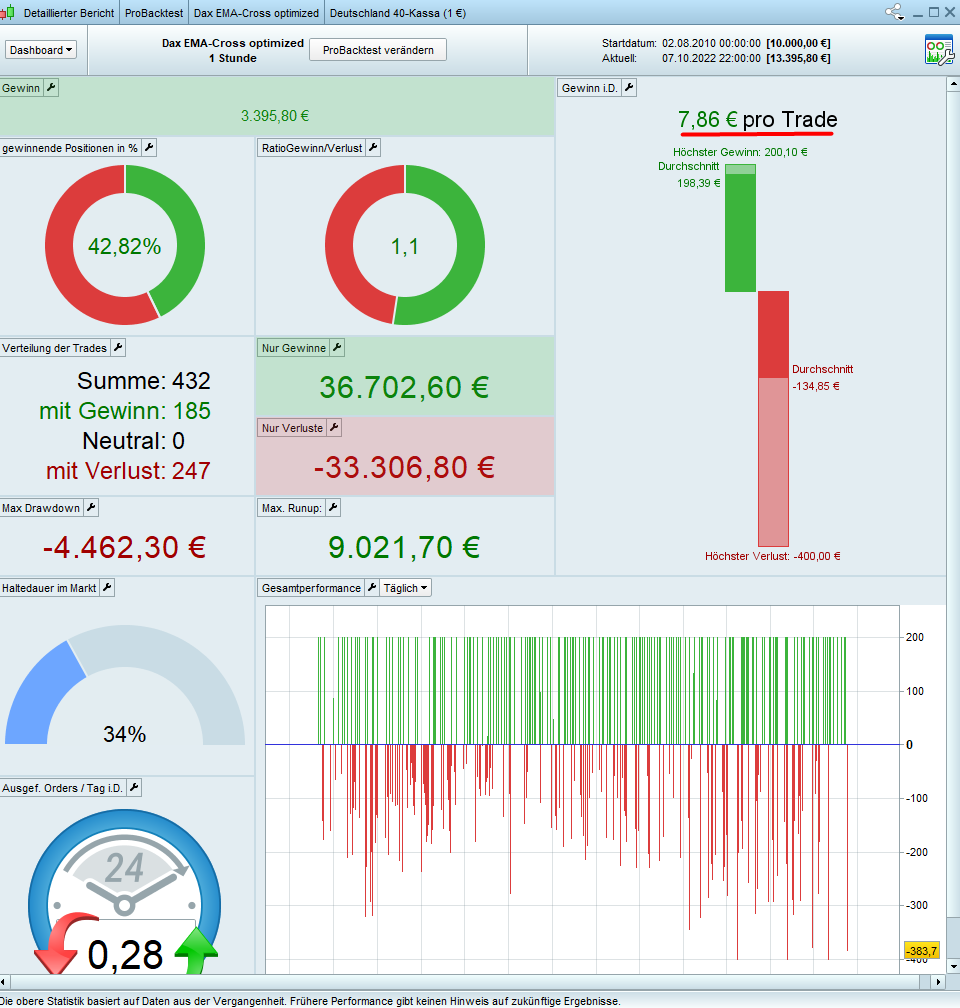Click the Gewinn panel label
This screenshot has height=1008, width=960.
(x=21, y=88)
